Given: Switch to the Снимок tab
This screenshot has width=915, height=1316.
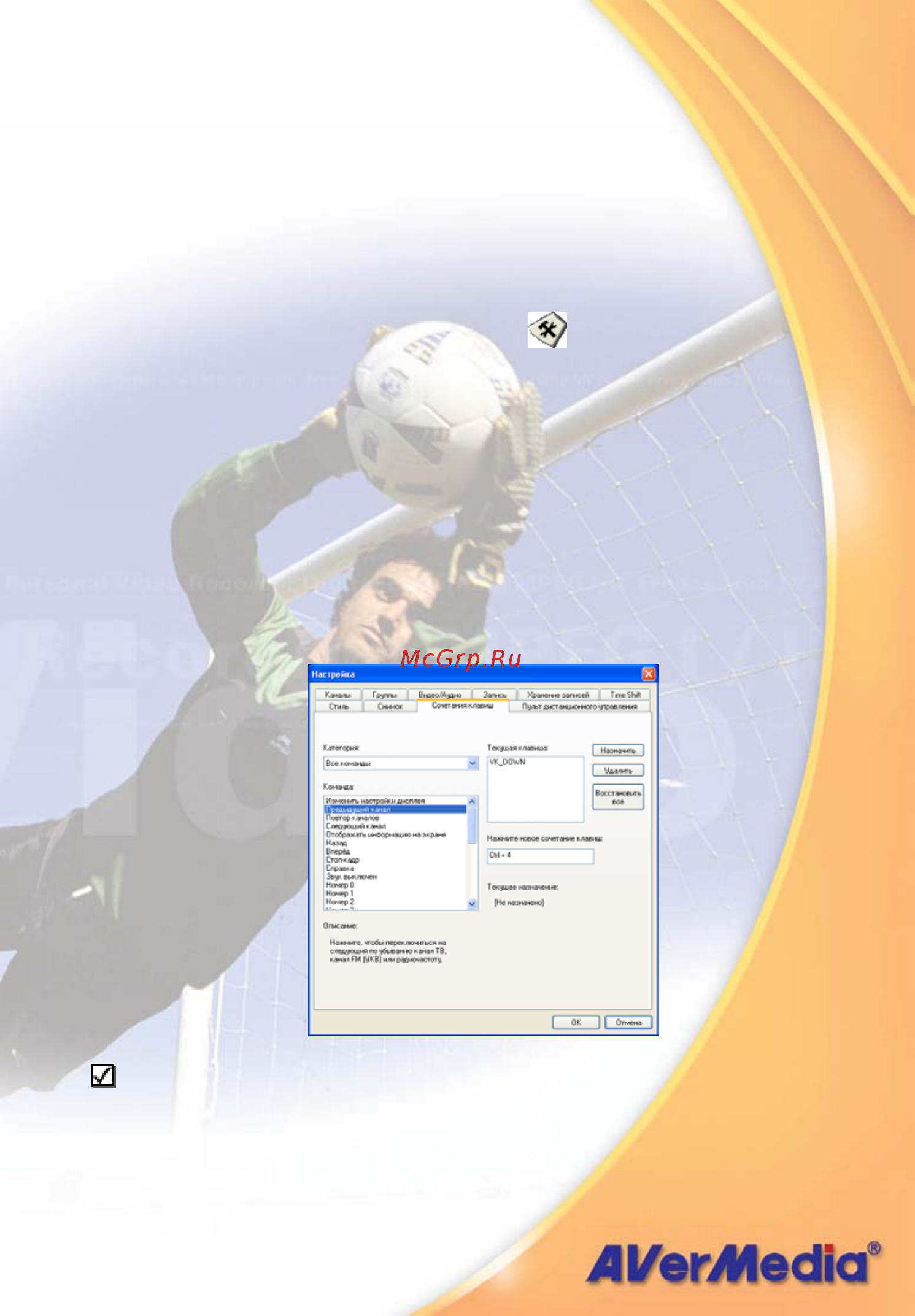Looking at the screenshot, I should pos(390,706).
